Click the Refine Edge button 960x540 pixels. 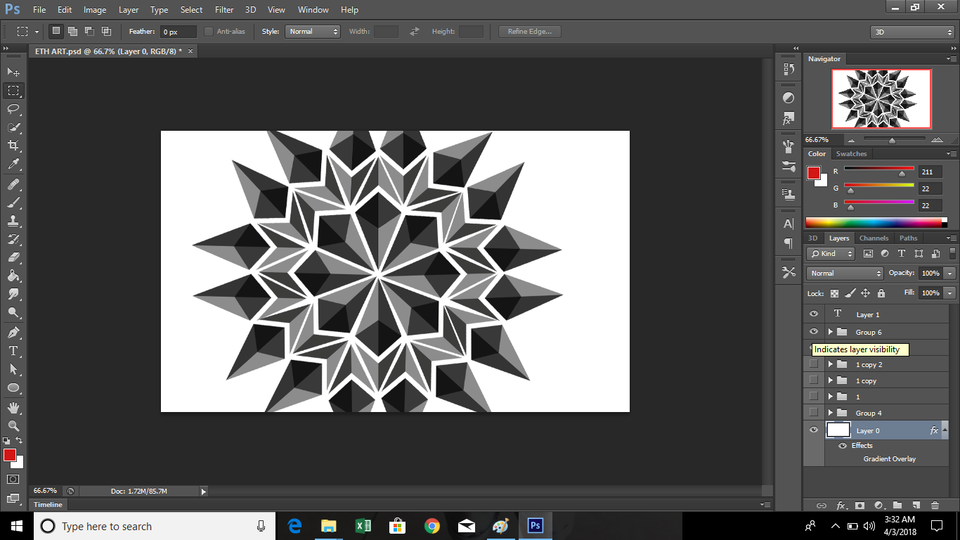tap(530, 32)
